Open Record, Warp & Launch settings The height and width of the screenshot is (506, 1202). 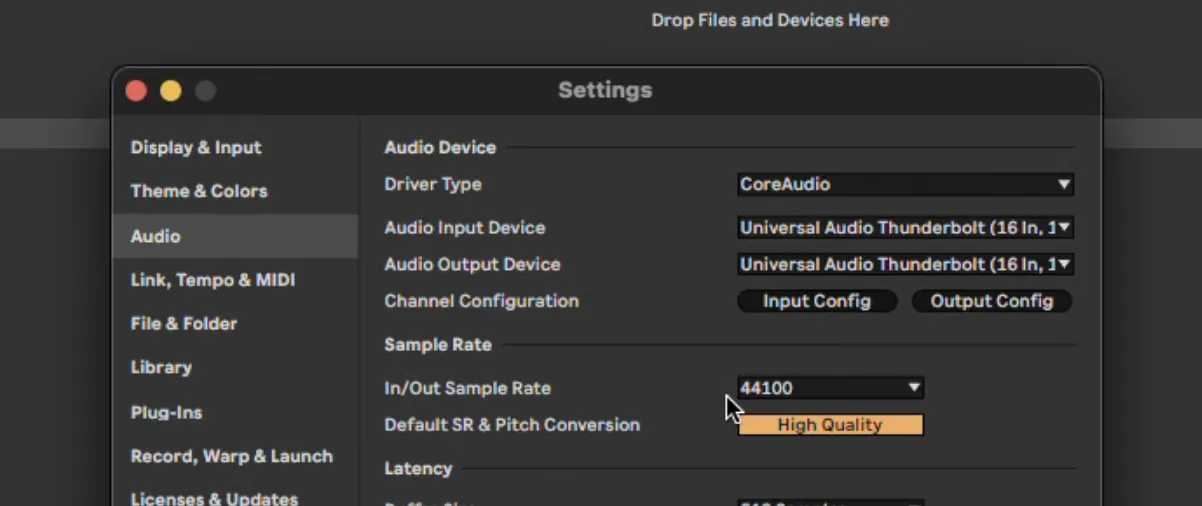tap(232, 456)
